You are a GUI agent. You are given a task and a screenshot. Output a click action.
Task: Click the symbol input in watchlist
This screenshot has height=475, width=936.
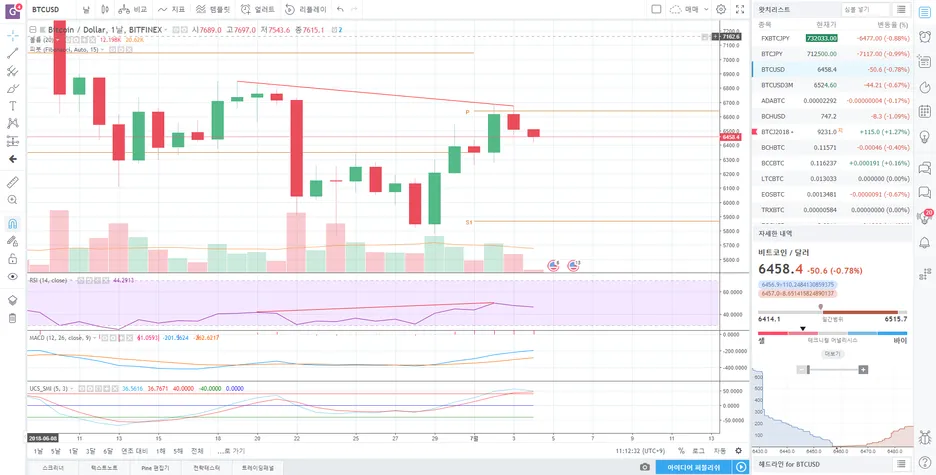point(865,9)
